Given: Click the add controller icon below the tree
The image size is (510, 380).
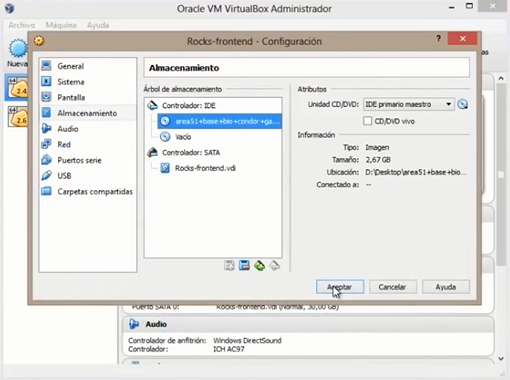Looking at the screenshot, I should tap(229, 266).
